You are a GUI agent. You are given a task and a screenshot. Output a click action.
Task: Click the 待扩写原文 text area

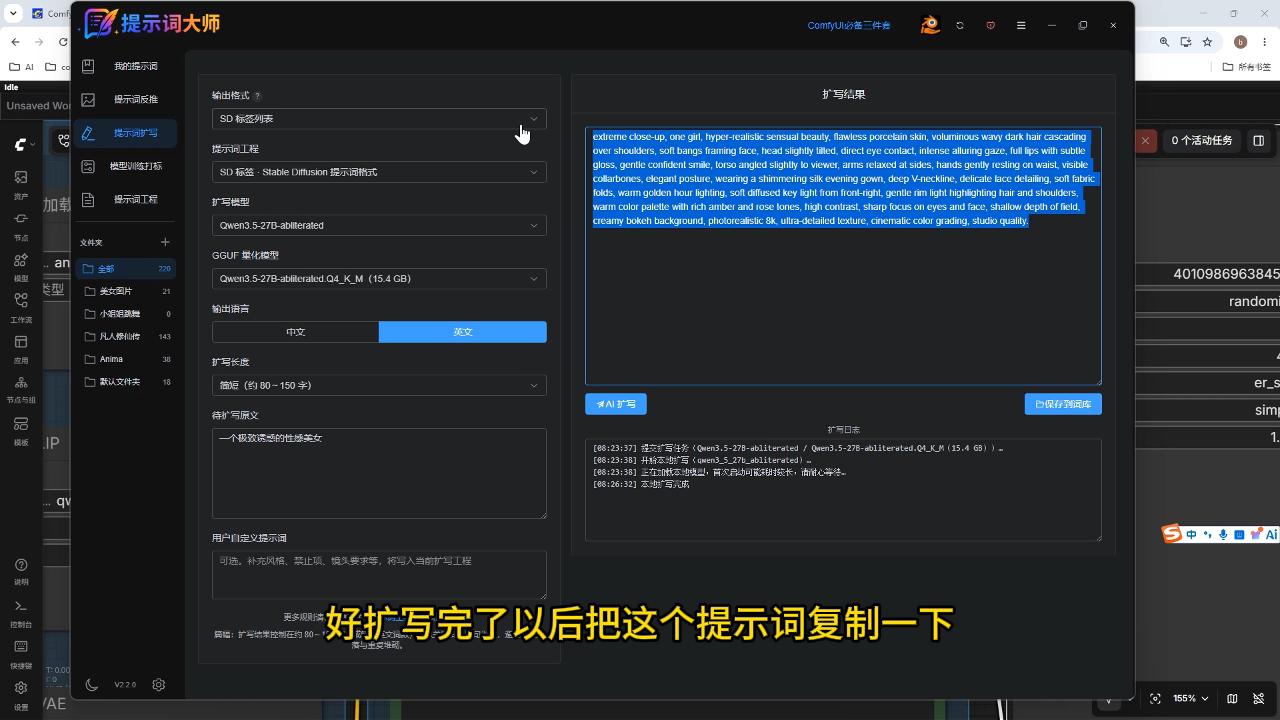pyautogui.click(x=379, y=473)
